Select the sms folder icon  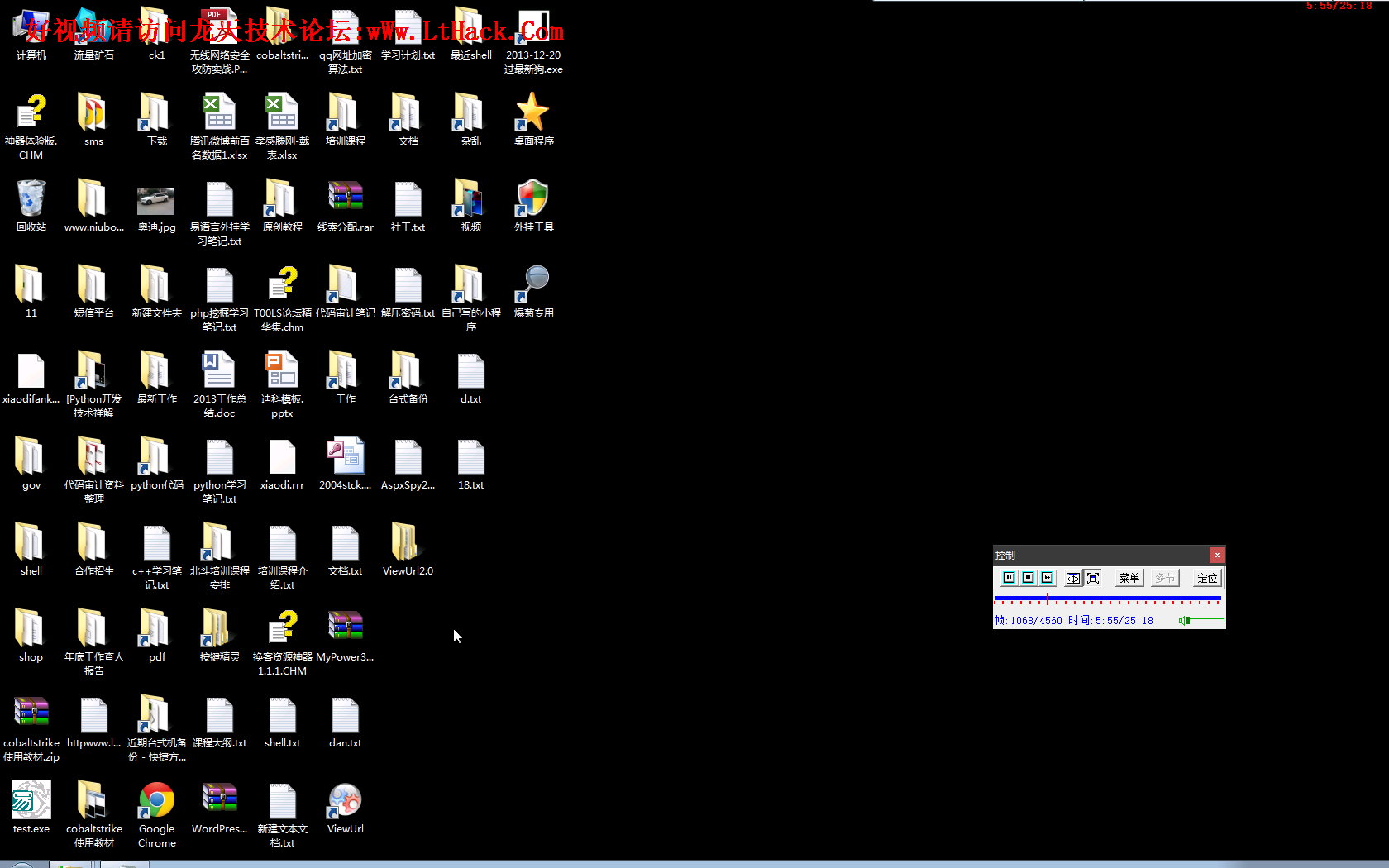tap(94, 119)
